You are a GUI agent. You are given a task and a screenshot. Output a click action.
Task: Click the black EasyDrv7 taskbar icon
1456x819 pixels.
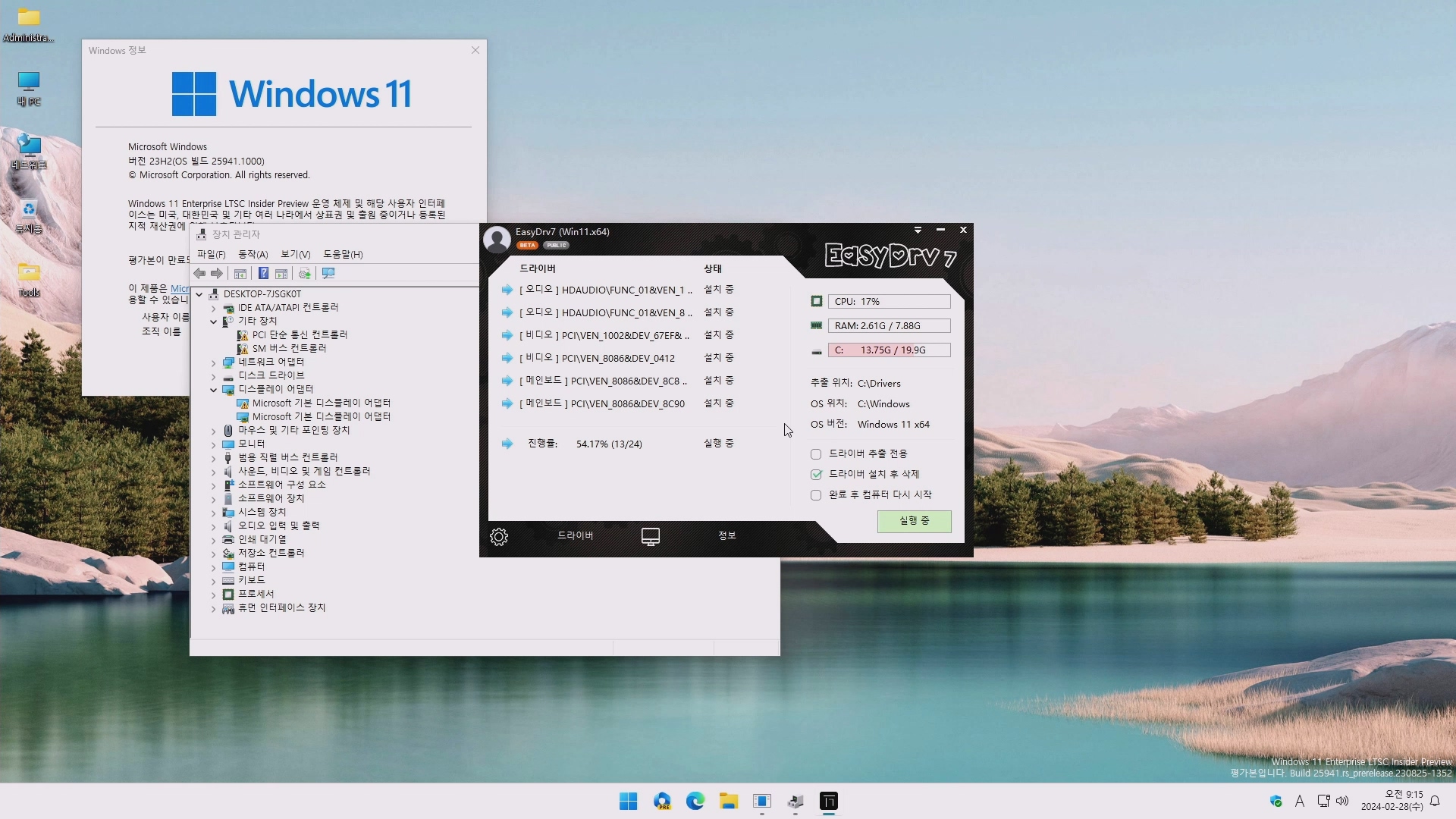click(x=829, y=802)
